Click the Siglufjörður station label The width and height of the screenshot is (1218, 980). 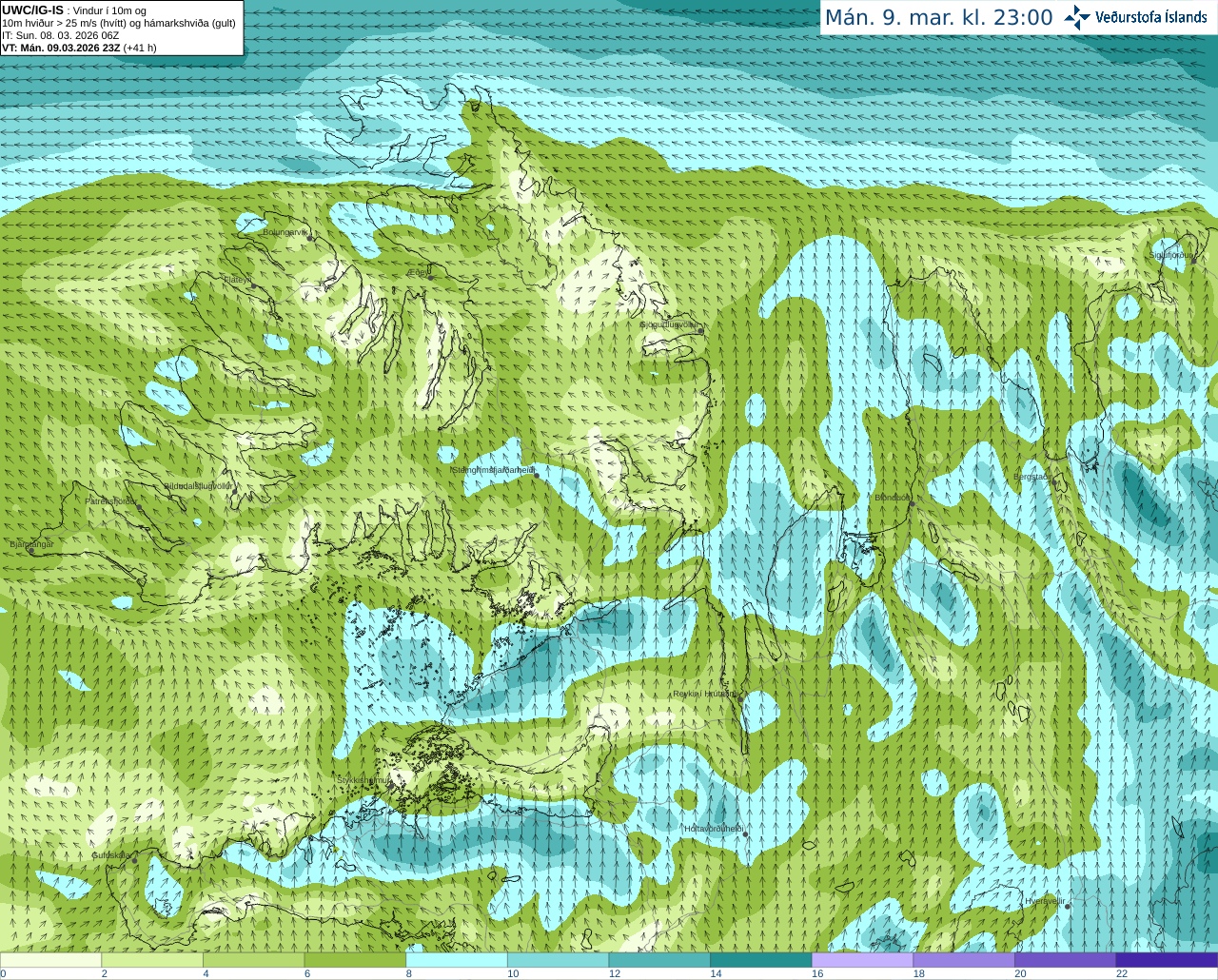1172,255
